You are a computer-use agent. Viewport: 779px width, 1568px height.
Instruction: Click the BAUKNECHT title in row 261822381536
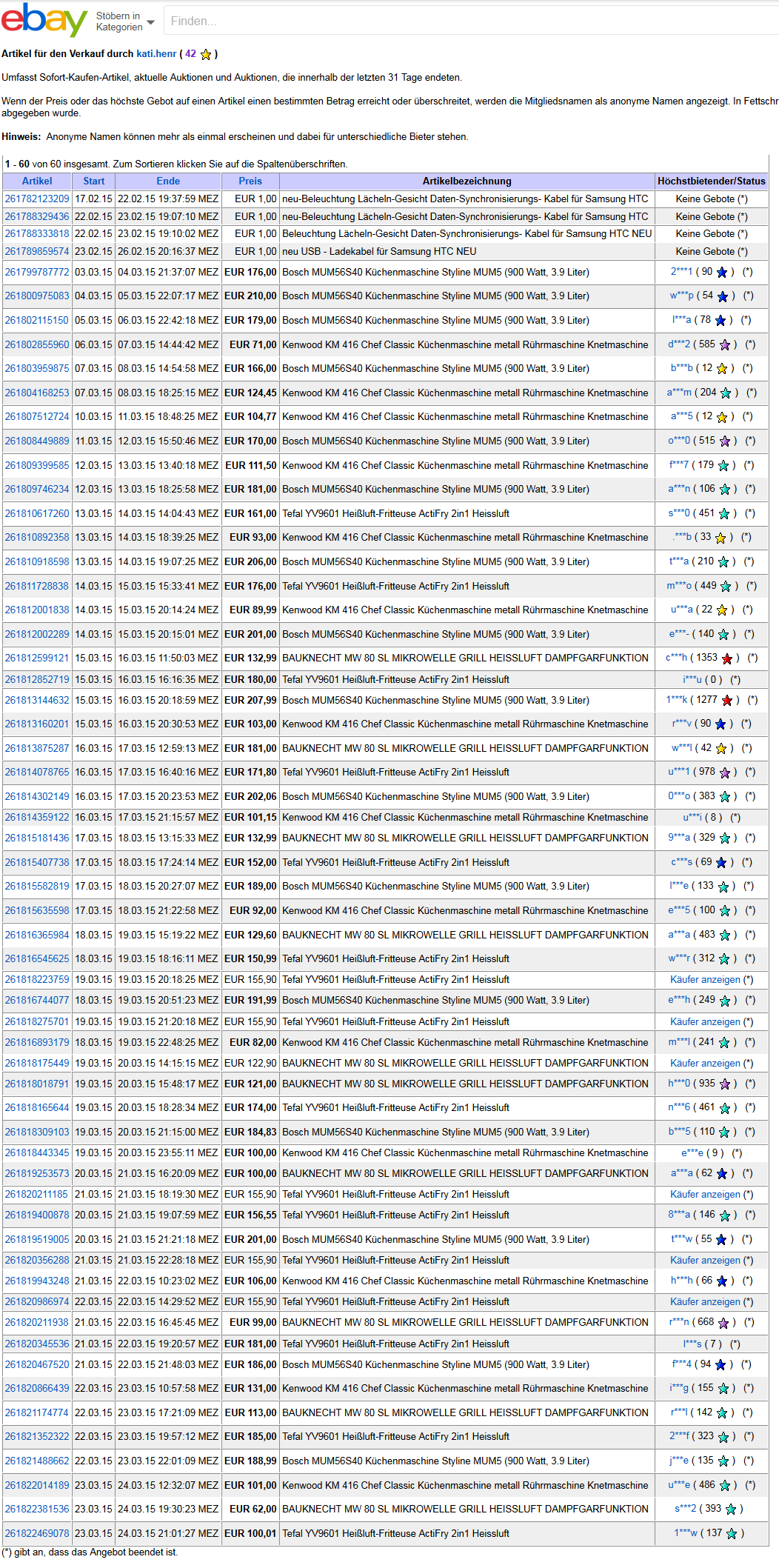coord(465,1509)
